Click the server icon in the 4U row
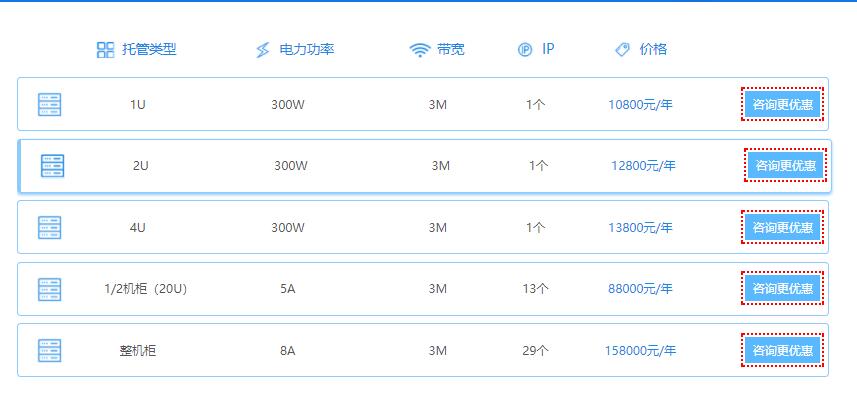The height and width of the screenshot is (397, 857). tap(49, 227)
